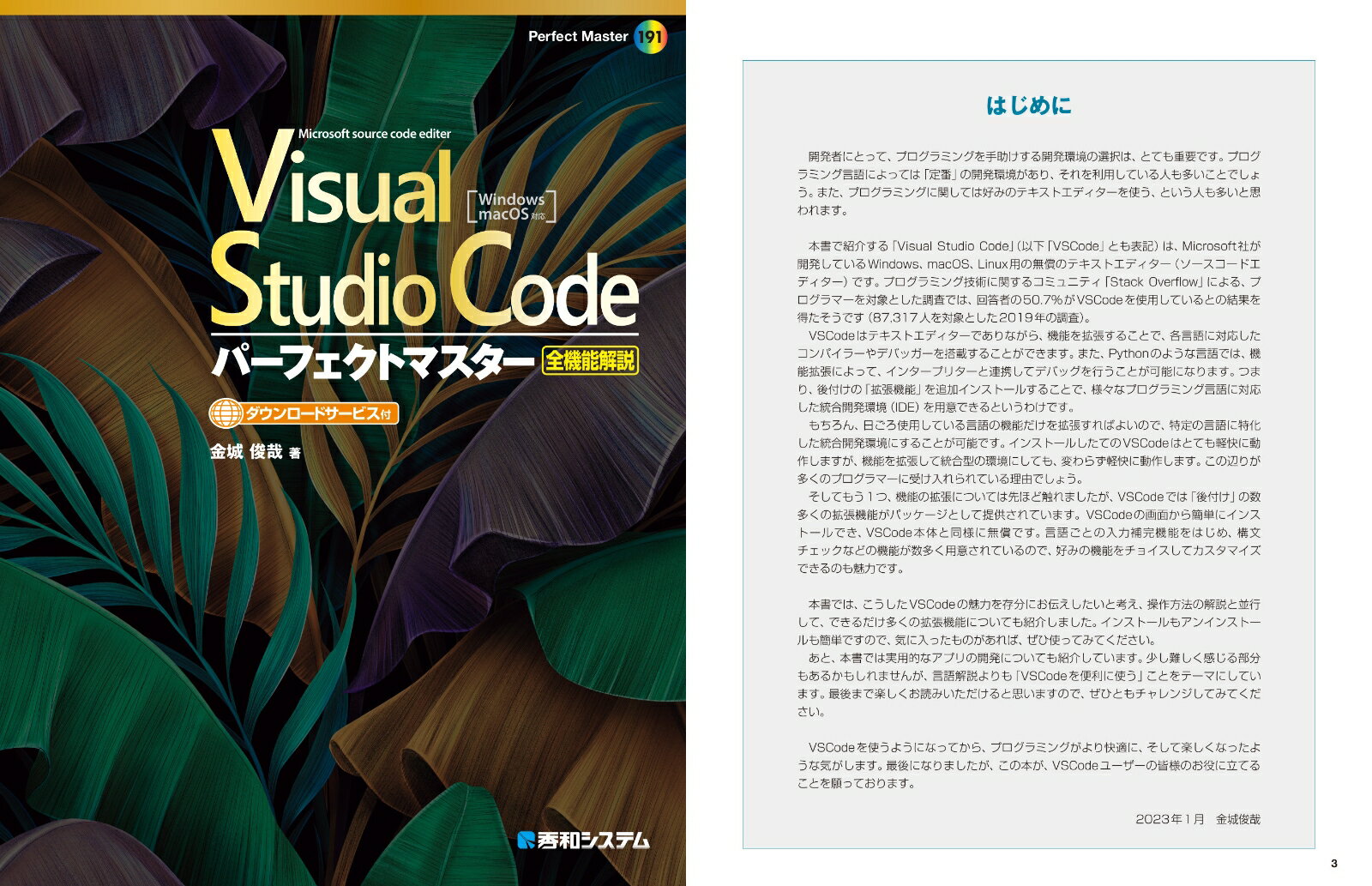Click the blue はじめに heading
The width and height of the screenshot is (1372, 886).
(x=1028, y=105)
